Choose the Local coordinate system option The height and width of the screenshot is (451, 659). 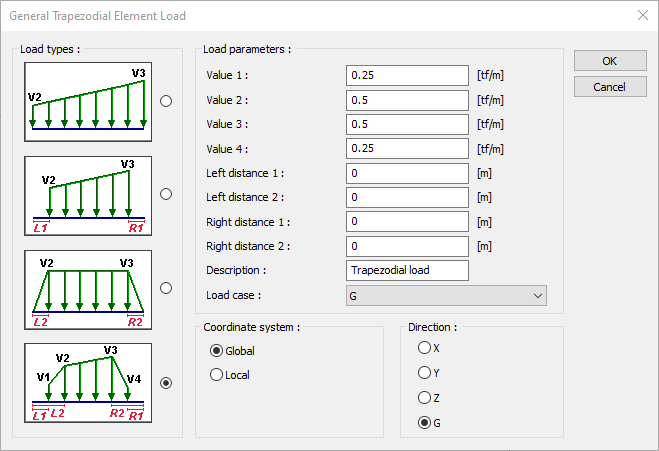(x=217, y=375)
